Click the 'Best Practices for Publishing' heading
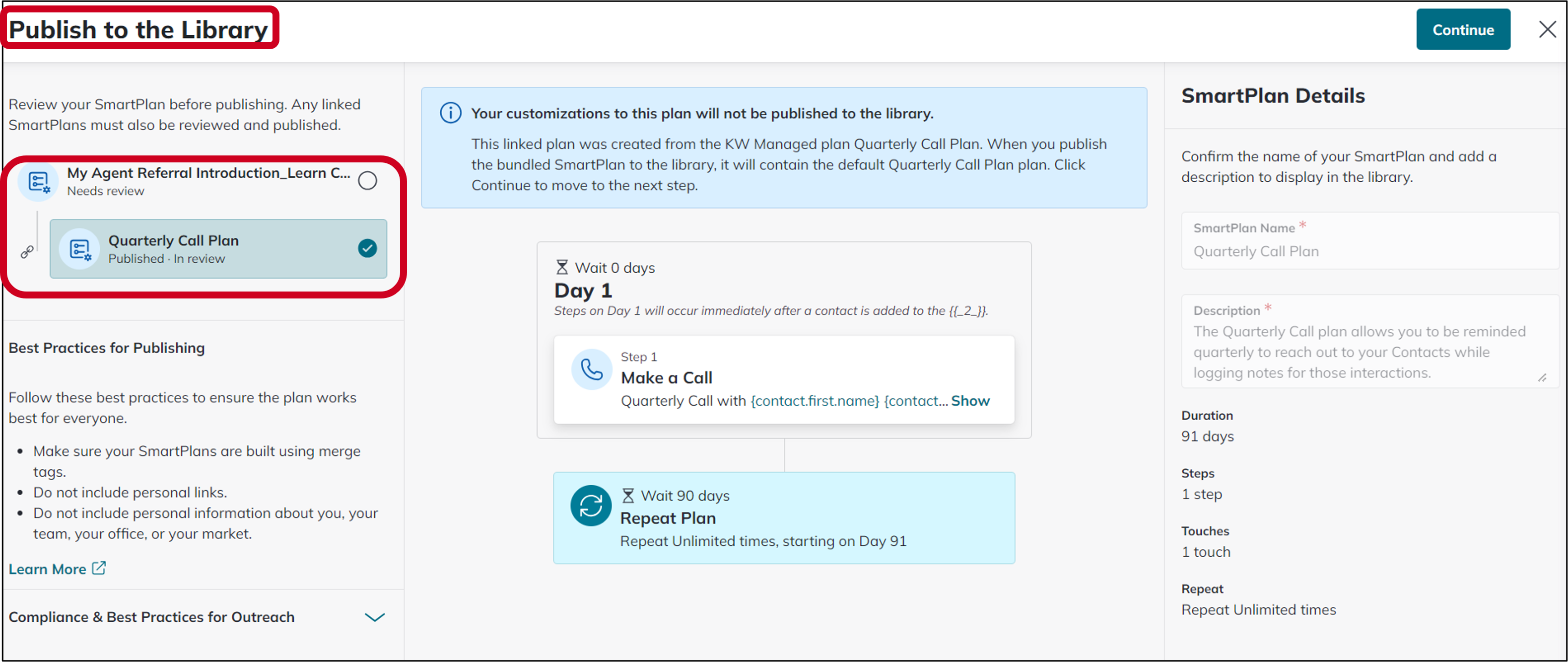The image size is (1568, 662). pyautogui.click(x=107, y=348)
